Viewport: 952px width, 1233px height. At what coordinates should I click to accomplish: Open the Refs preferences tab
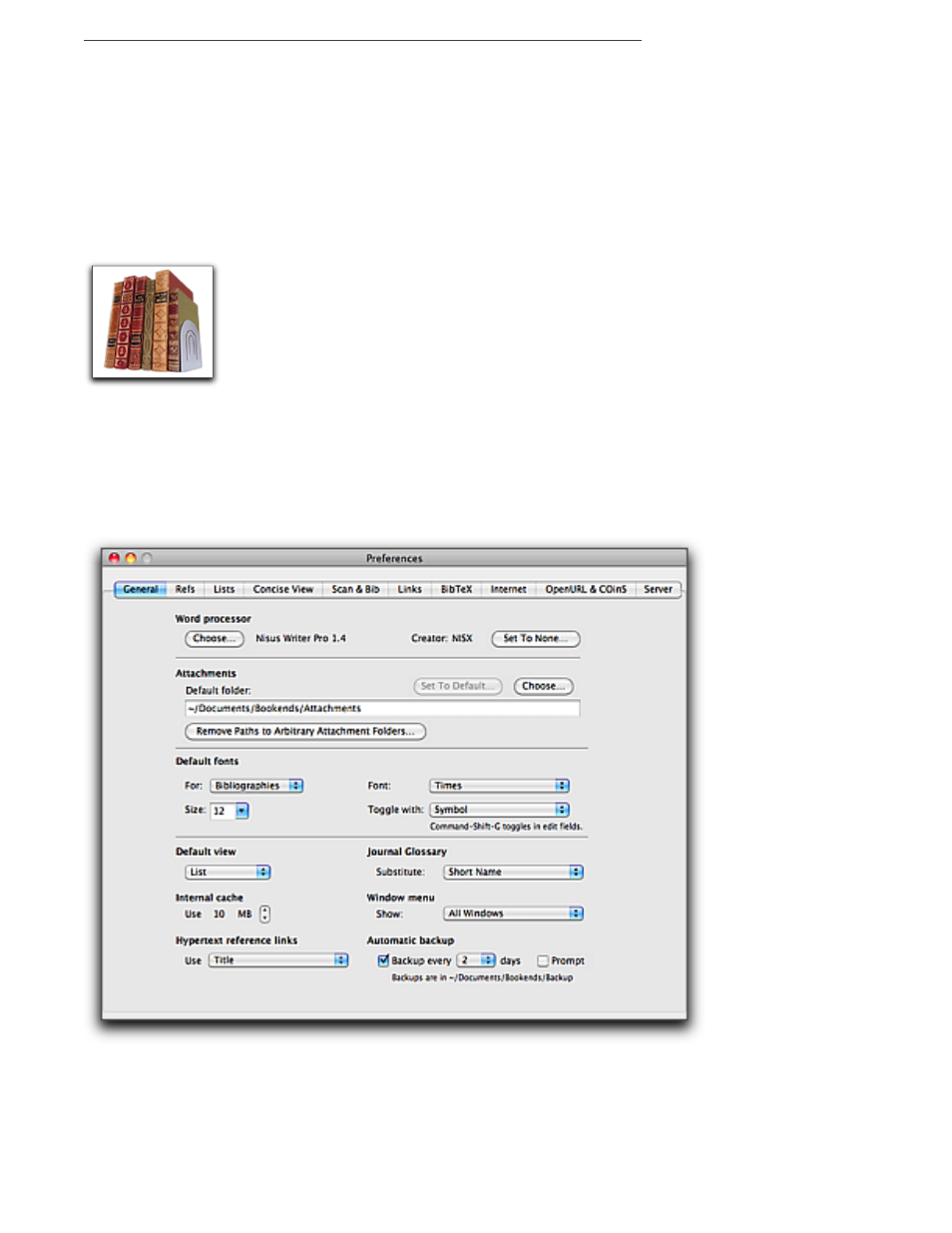click(186, 589)
